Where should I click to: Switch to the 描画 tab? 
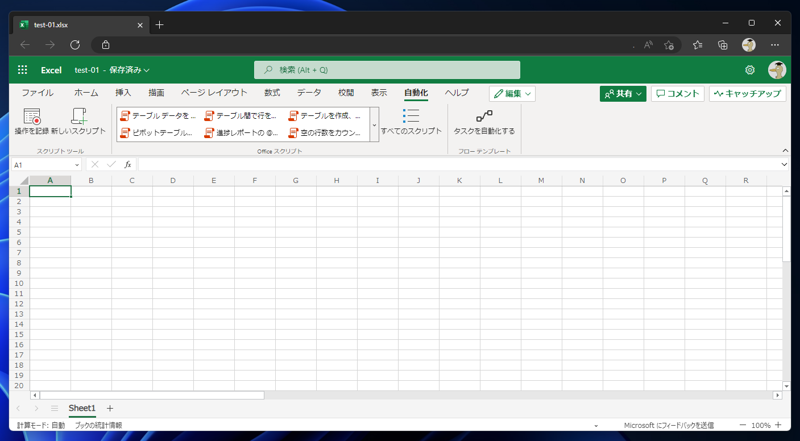point(156,92)
